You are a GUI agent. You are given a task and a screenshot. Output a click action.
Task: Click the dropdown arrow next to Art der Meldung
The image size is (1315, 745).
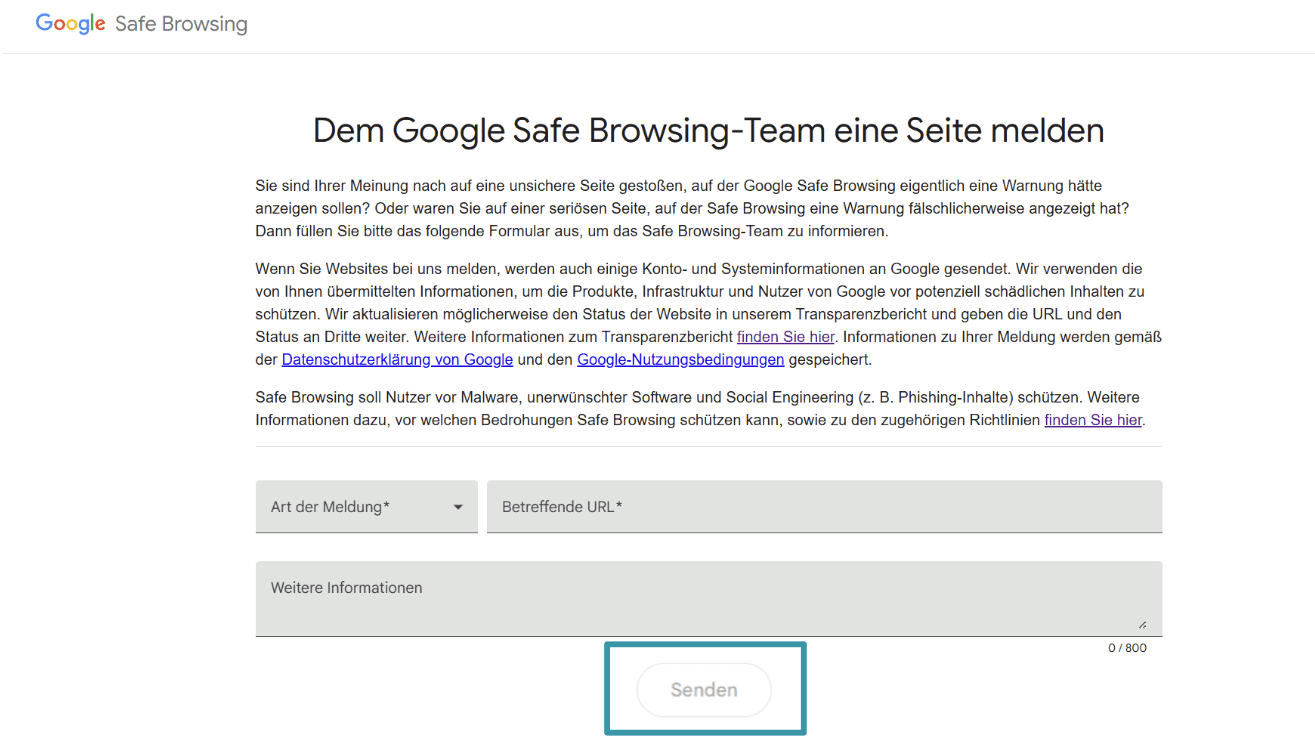(x=459, y=507)
